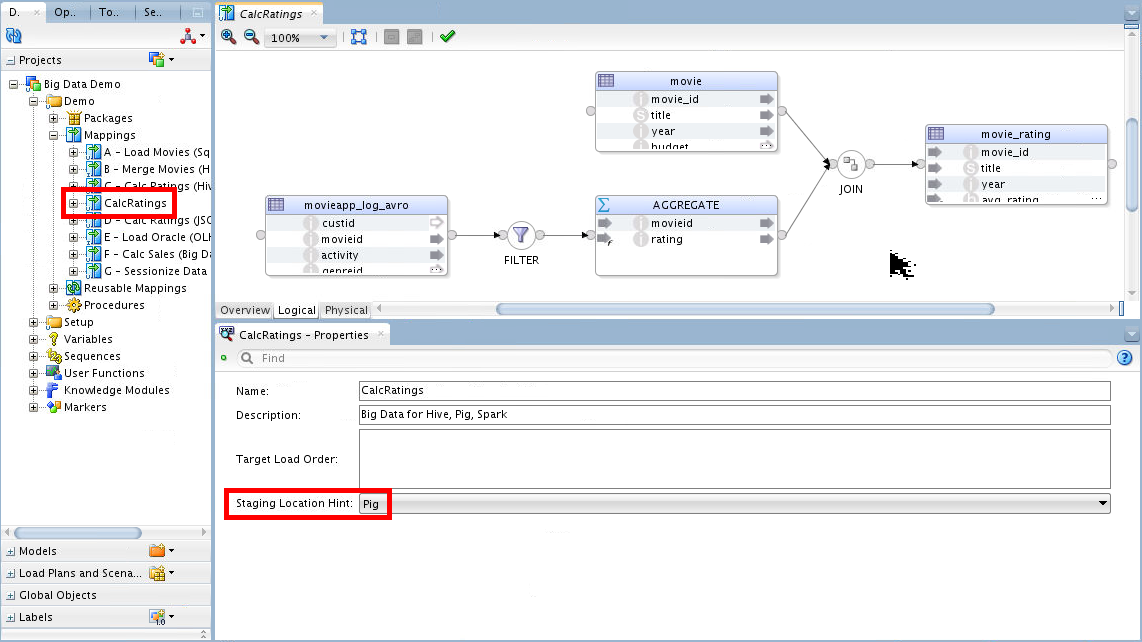Click the validate mapping green checkmark
Image resolution: width=1142 pixels, height=642 pixels.
(x=447, y=36)
